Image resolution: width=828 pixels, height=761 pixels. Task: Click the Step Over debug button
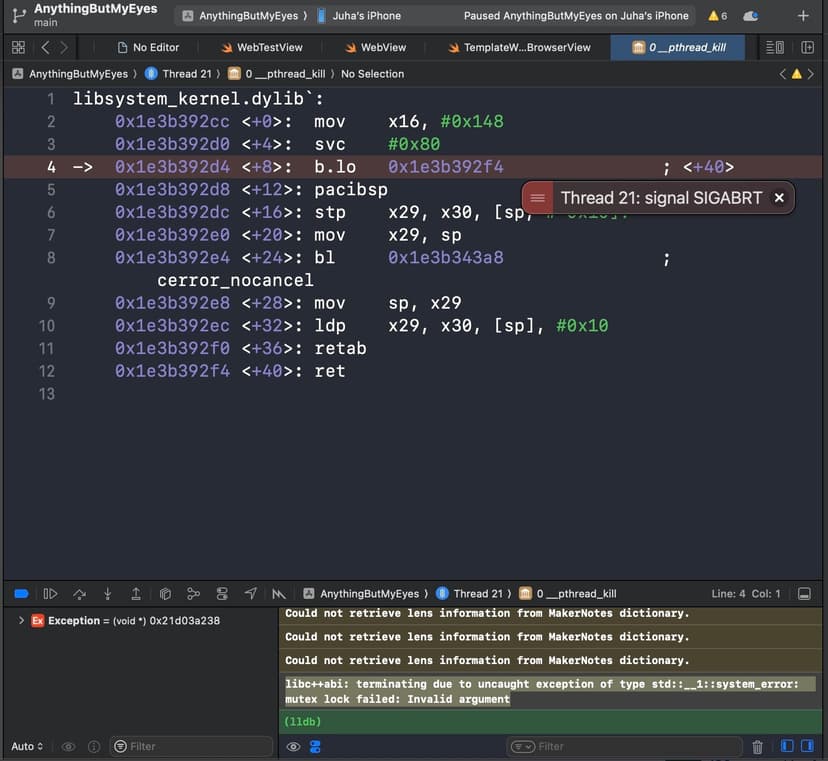(x=79, y=593)
